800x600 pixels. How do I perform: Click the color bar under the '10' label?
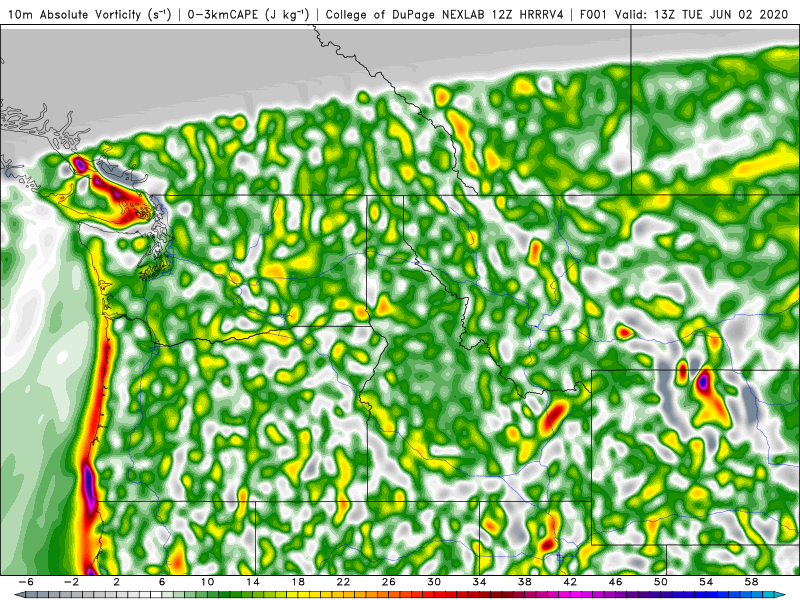(207, 595)
